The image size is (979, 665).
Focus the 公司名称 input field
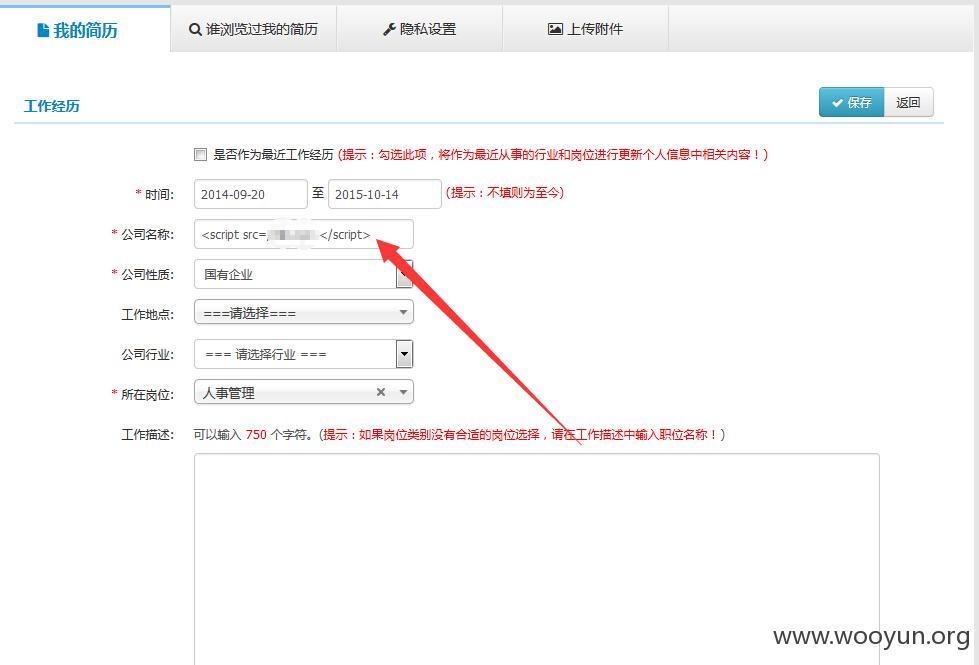pyautogui.click(x=303, y=234)
